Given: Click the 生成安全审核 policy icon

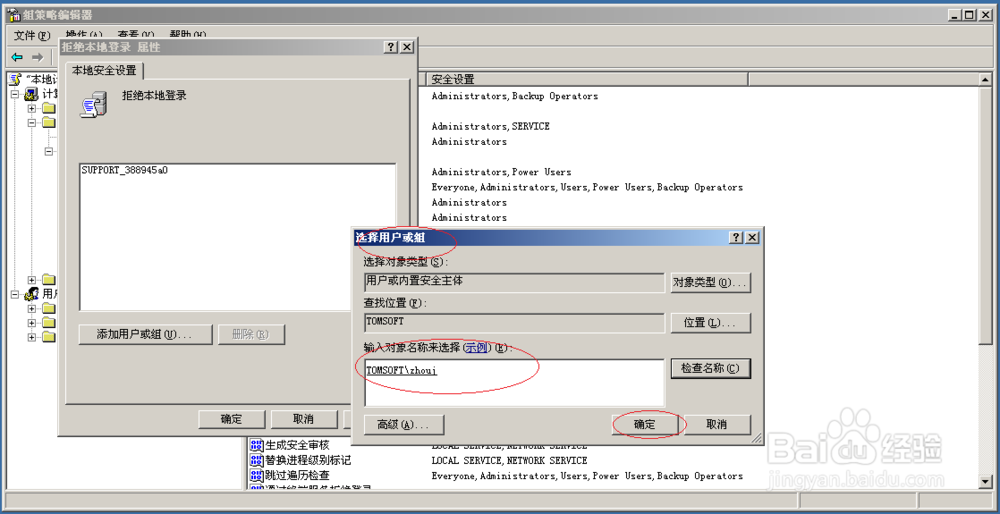Looking at the screenshot, I should click(x=256, y=445).
